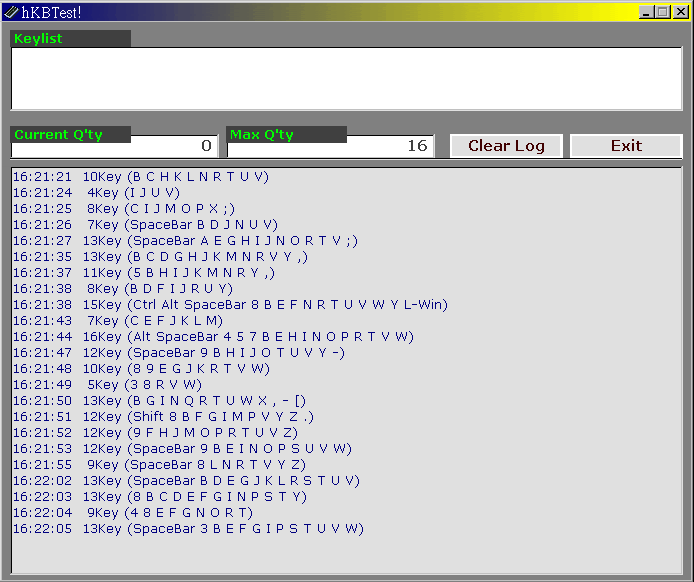Click inside the Keylist text box
Screen dimensions: 694x582
tap(347, 78)
